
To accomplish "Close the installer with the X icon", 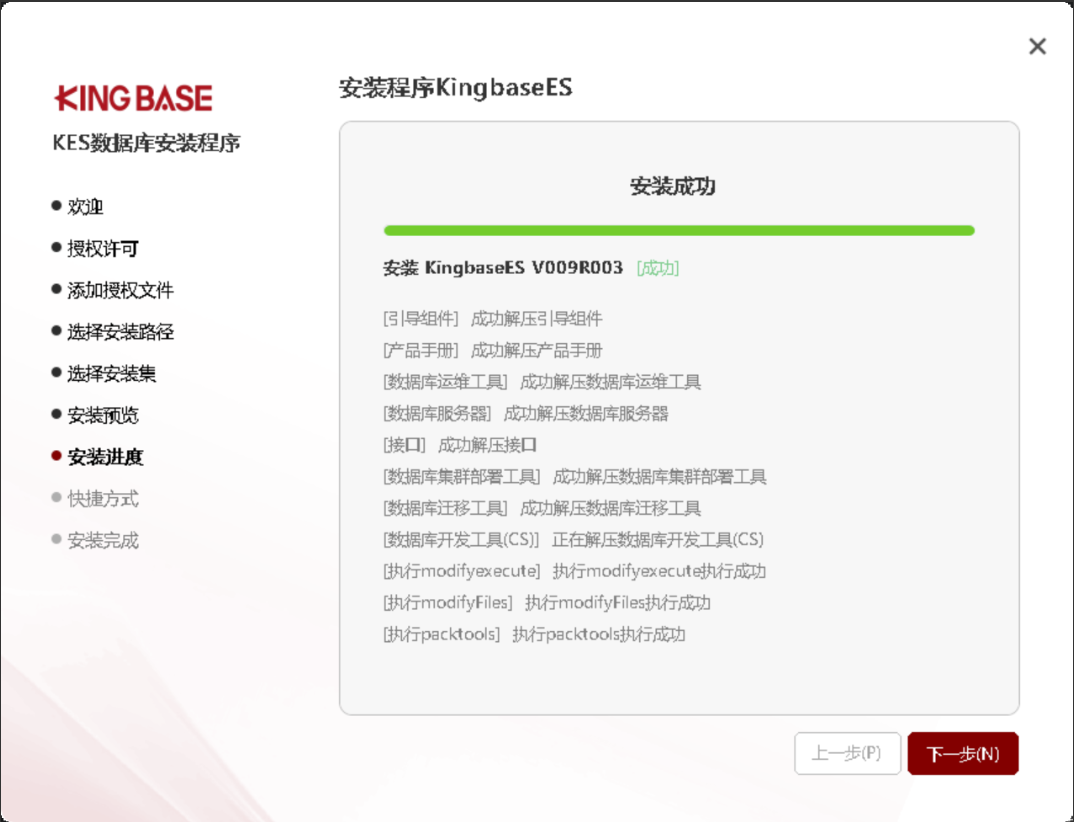I will pos(1037,46).
